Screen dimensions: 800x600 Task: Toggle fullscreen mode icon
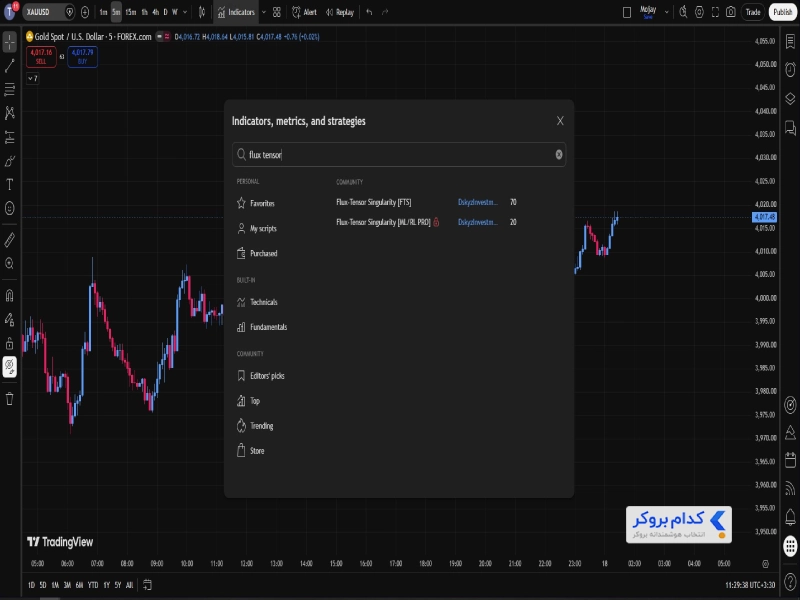(x=715, y=12)
